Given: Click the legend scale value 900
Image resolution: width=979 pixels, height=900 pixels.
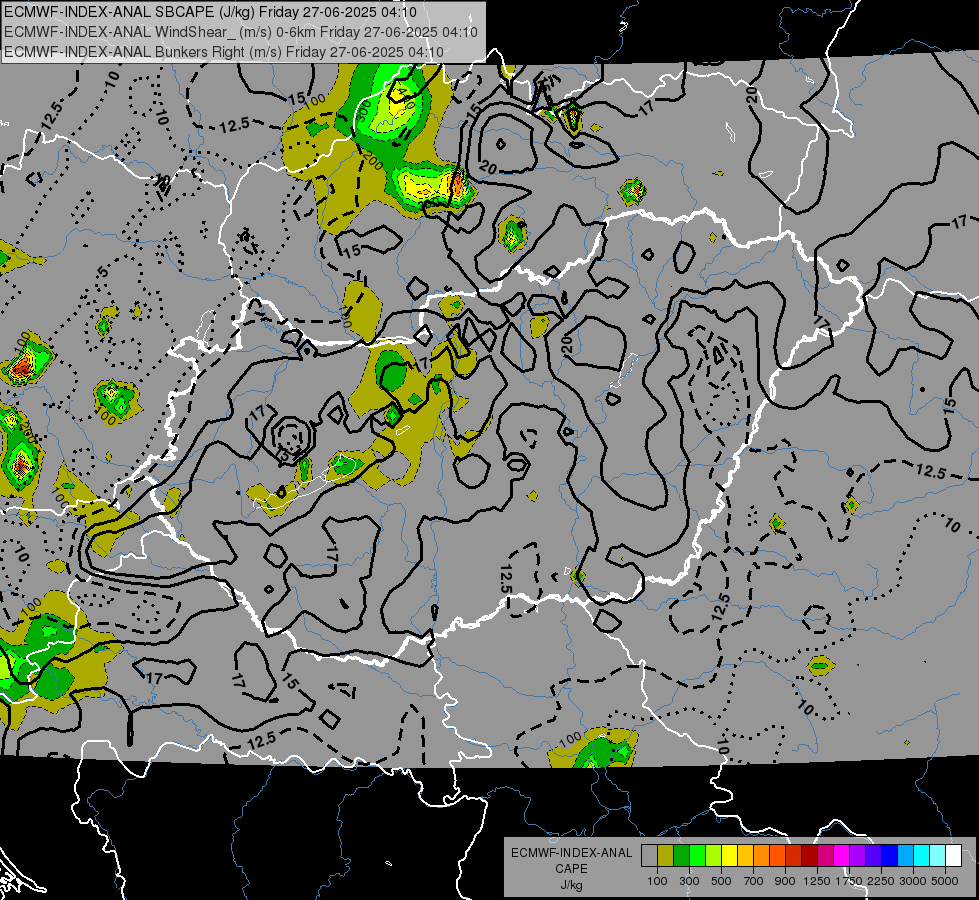Looking at the screenshot, I should [785, 881].
